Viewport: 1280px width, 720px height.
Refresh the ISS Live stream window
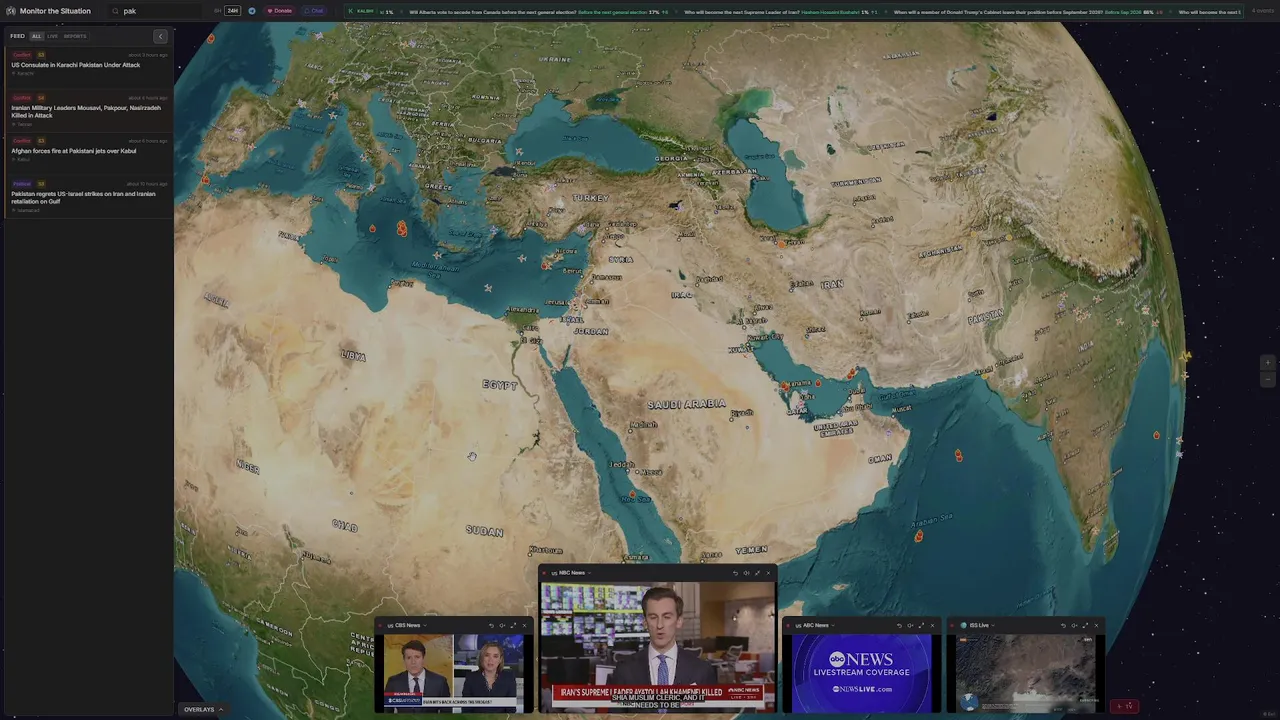coord(1063,625)
